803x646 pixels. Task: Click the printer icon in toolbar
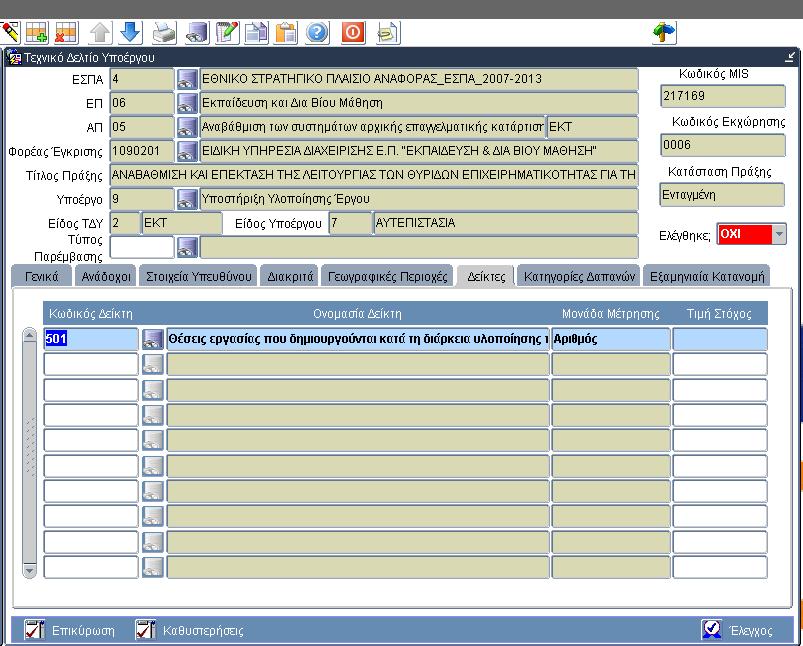tap(164, 33)
